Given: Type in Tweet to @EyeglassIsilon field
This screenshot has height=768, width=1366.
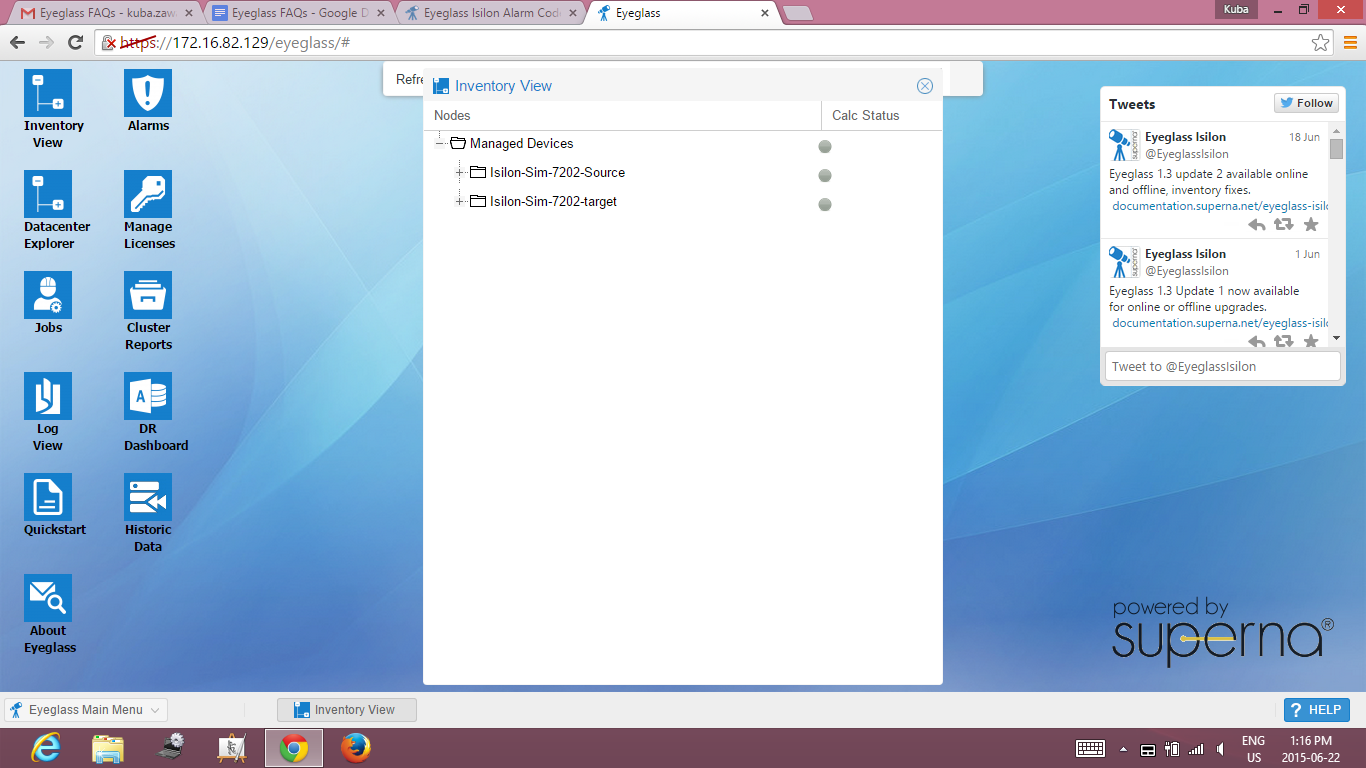Looking at the screenshot, I should click(x=1222, y=366).
